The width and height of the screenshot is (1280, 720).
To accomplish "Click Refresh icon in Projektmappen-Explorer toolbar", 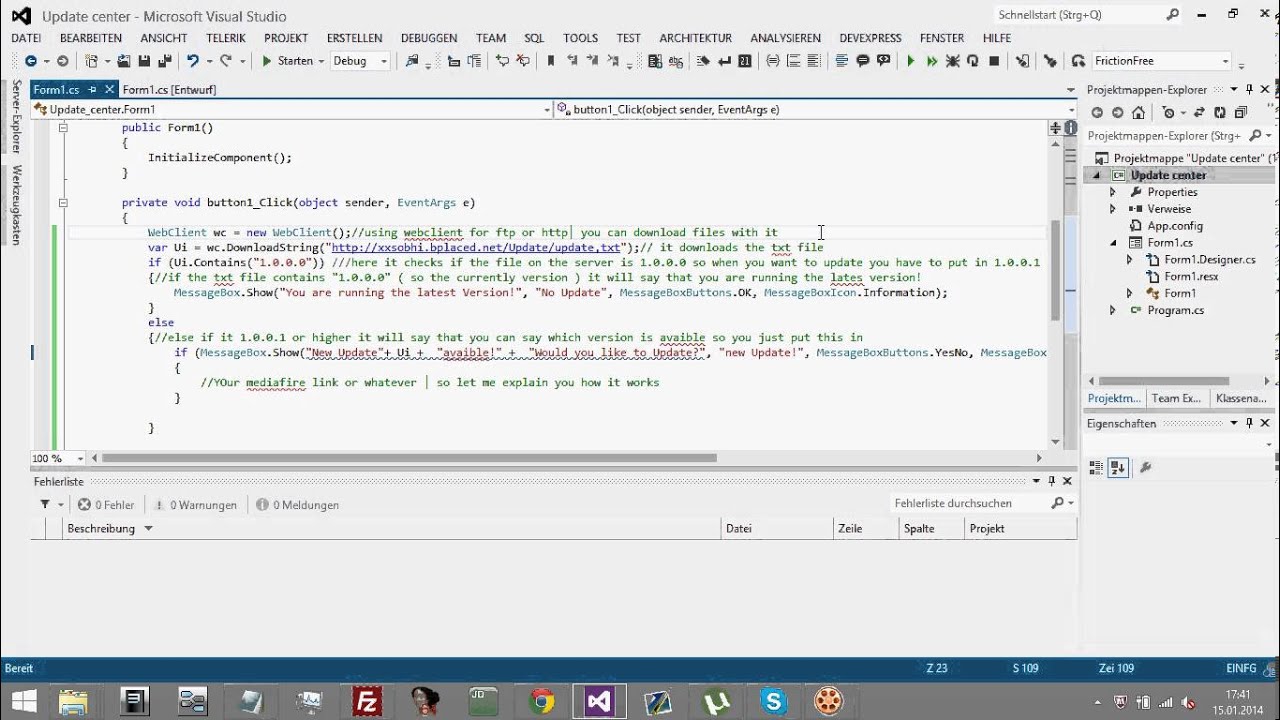I will [1219, 113].
